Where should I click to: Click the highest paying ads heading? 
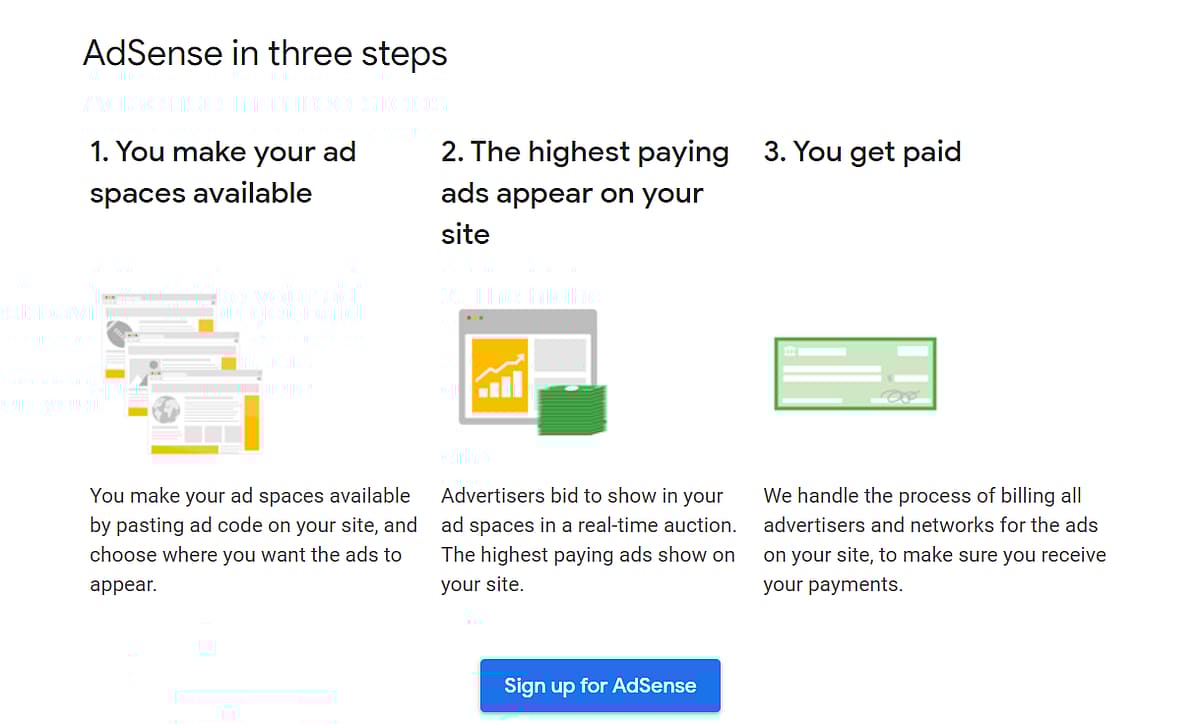click(x=585, y=192)
